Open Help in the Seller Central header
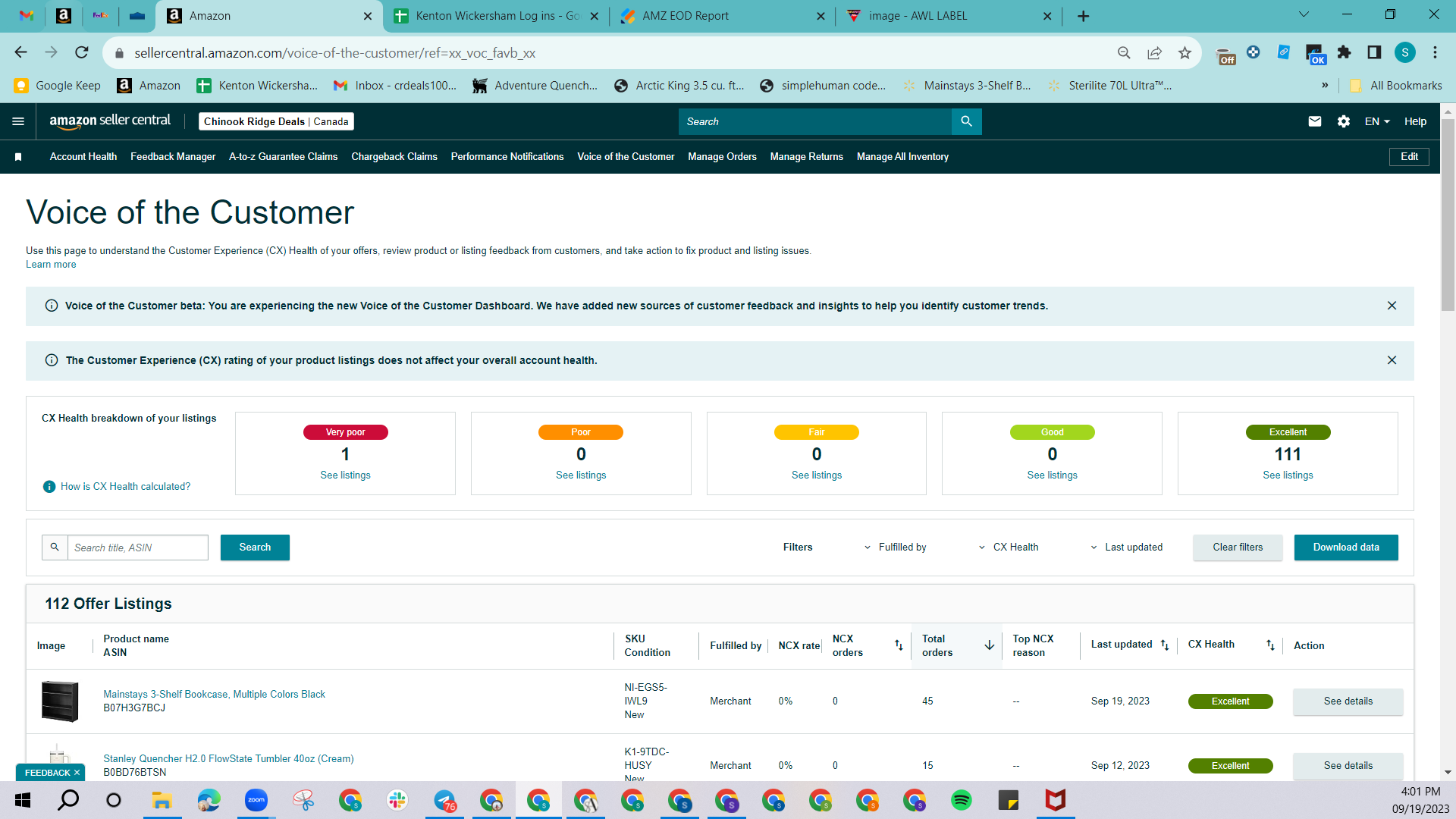This screenshot has height=819, width=1456. (1415, 121)
